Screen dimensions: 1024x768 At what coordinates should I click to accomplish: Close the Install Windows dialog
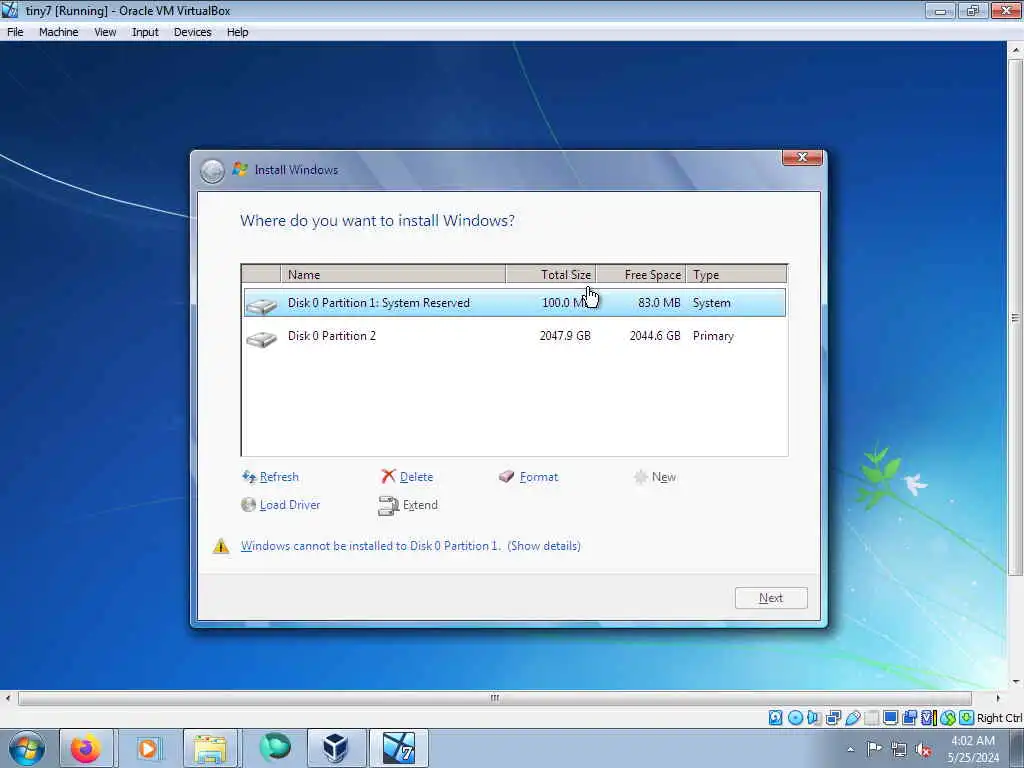point(802,157)
